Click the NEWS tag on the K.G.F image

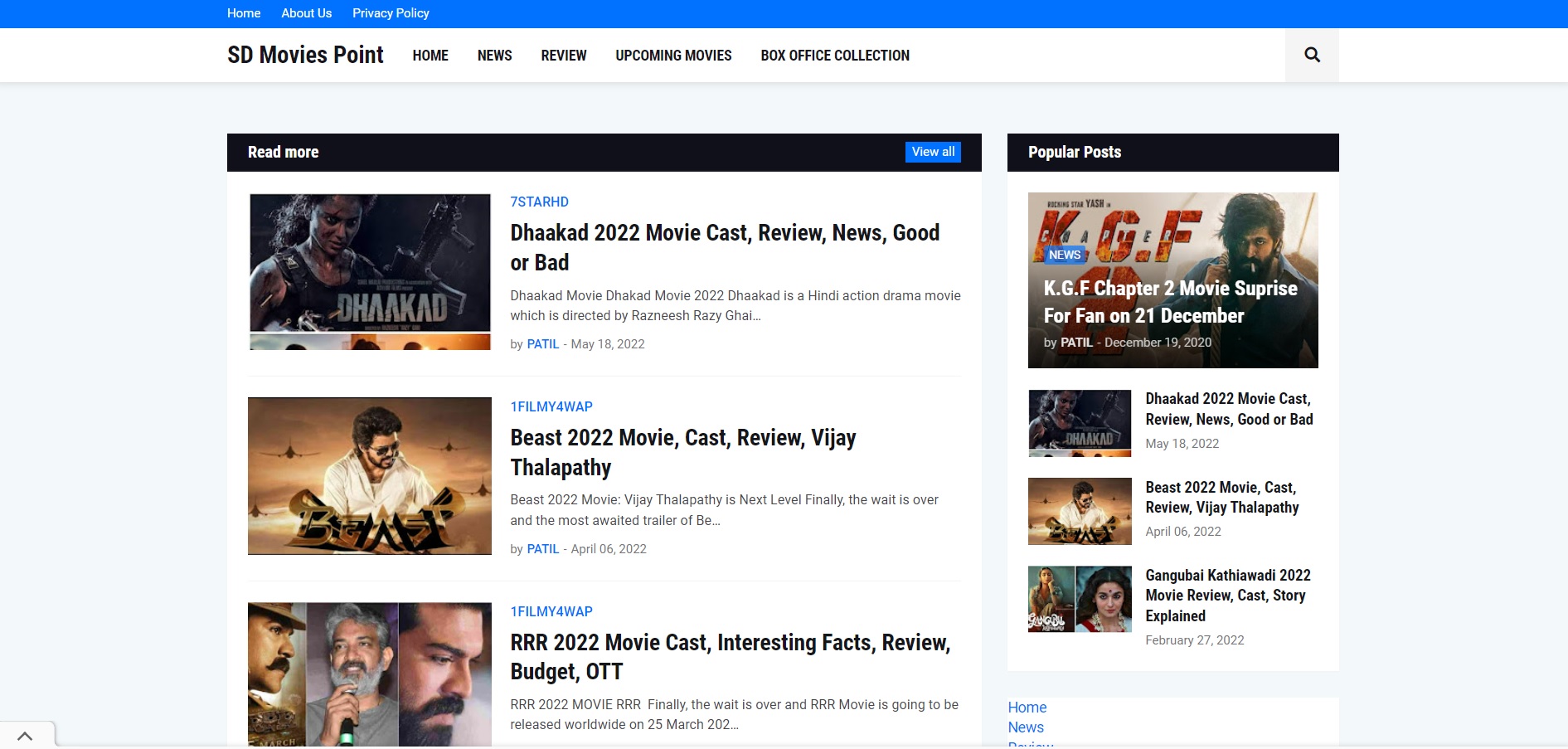[1064, 255]
